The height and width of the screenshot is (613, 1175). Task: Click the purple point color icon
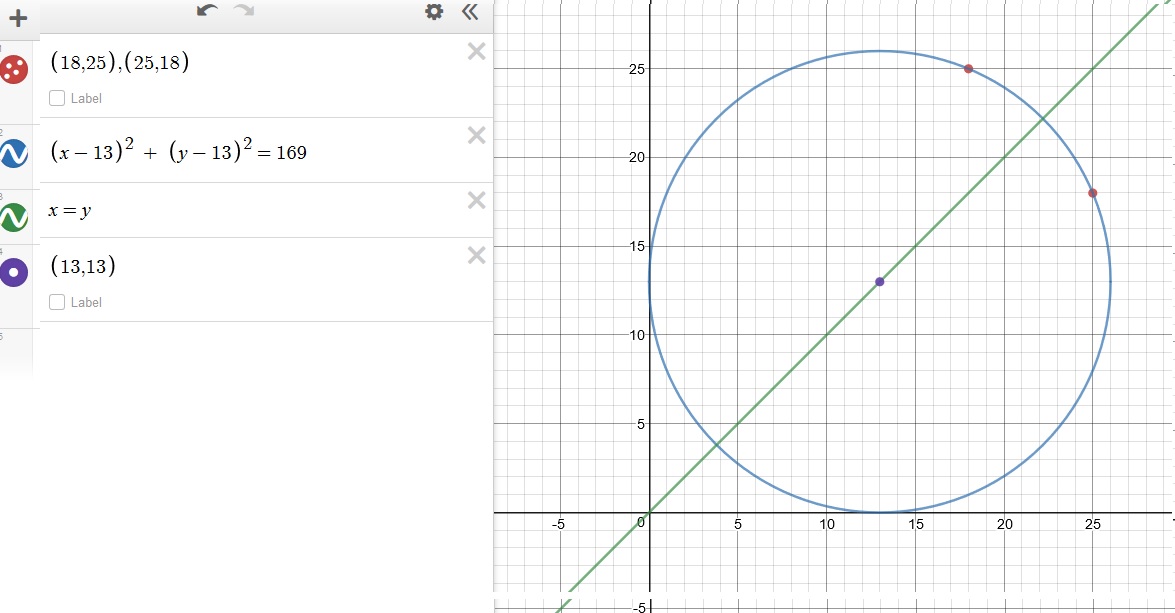coord(14,272)
